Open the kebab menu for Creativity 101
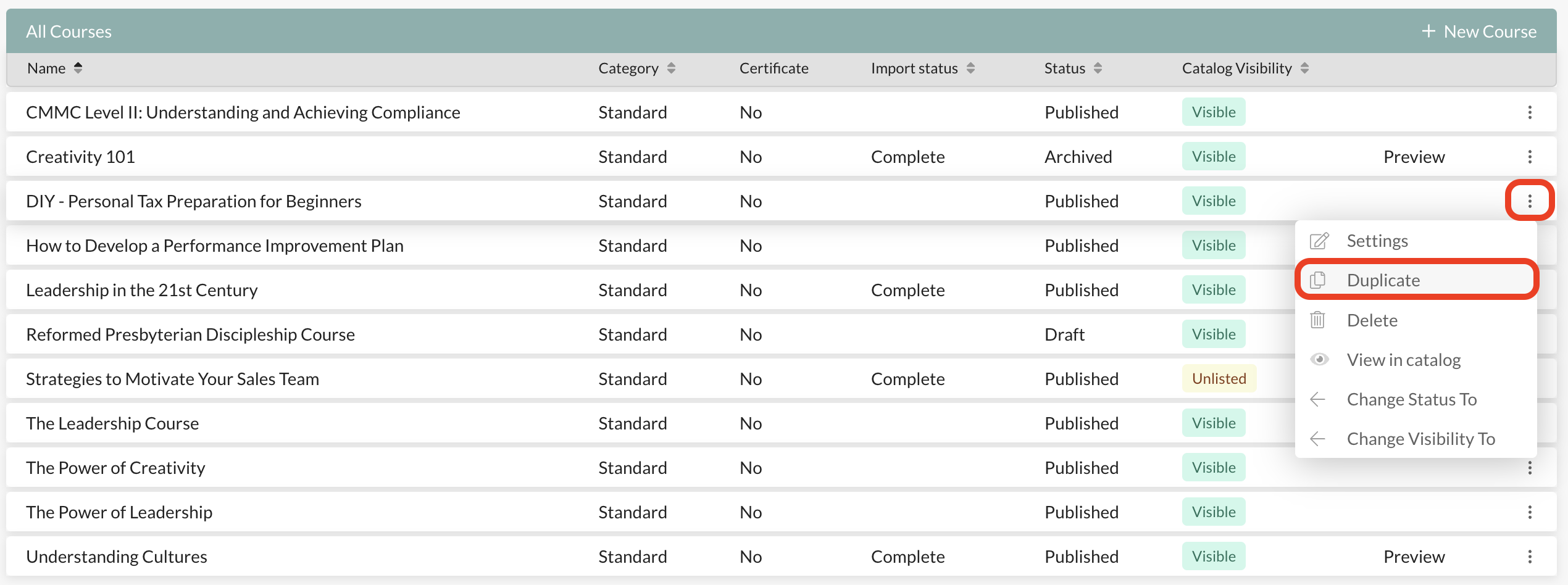 tap(1530, 156)
